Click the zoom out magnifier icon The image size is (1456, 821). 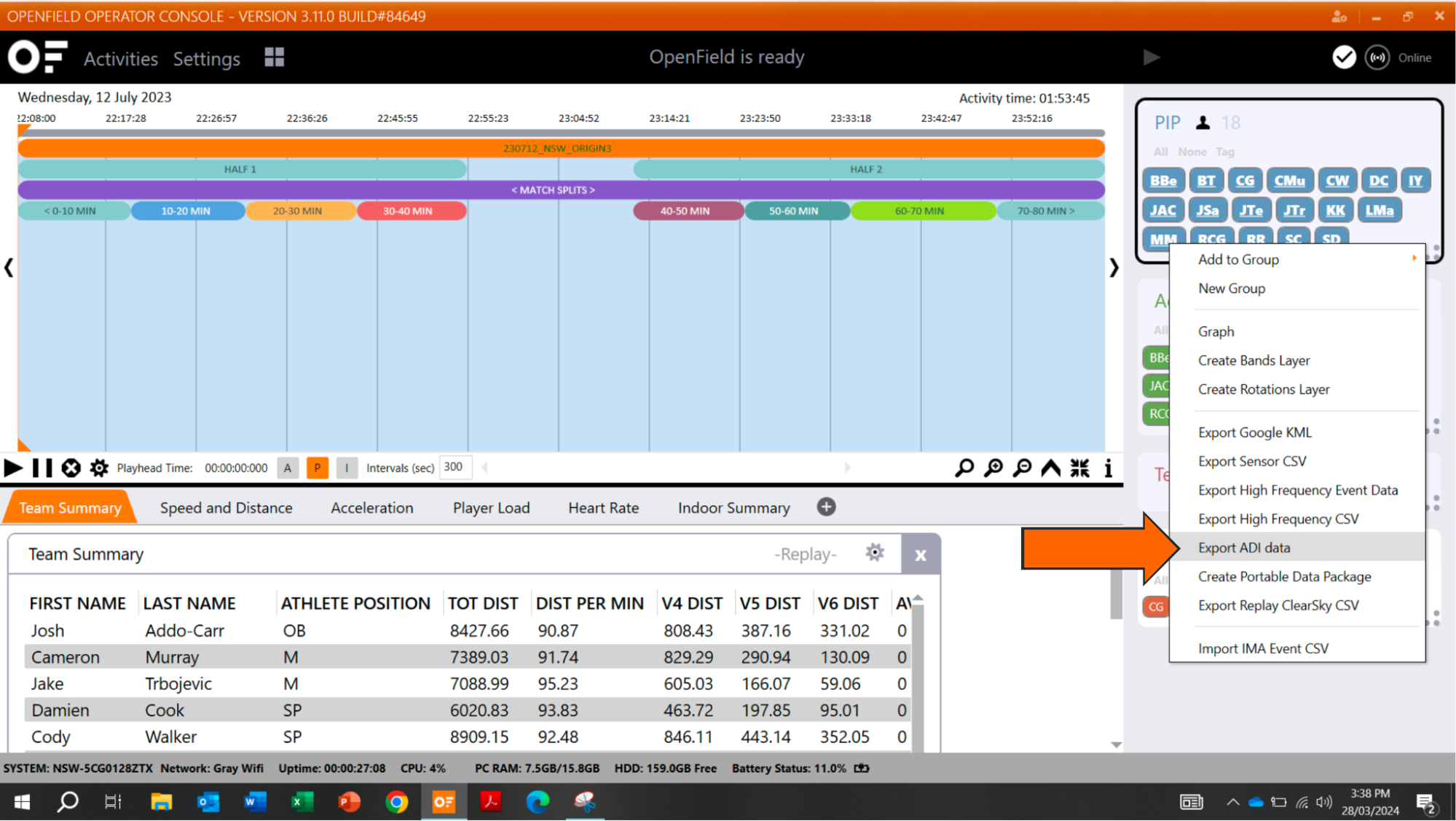point(1022,468)
